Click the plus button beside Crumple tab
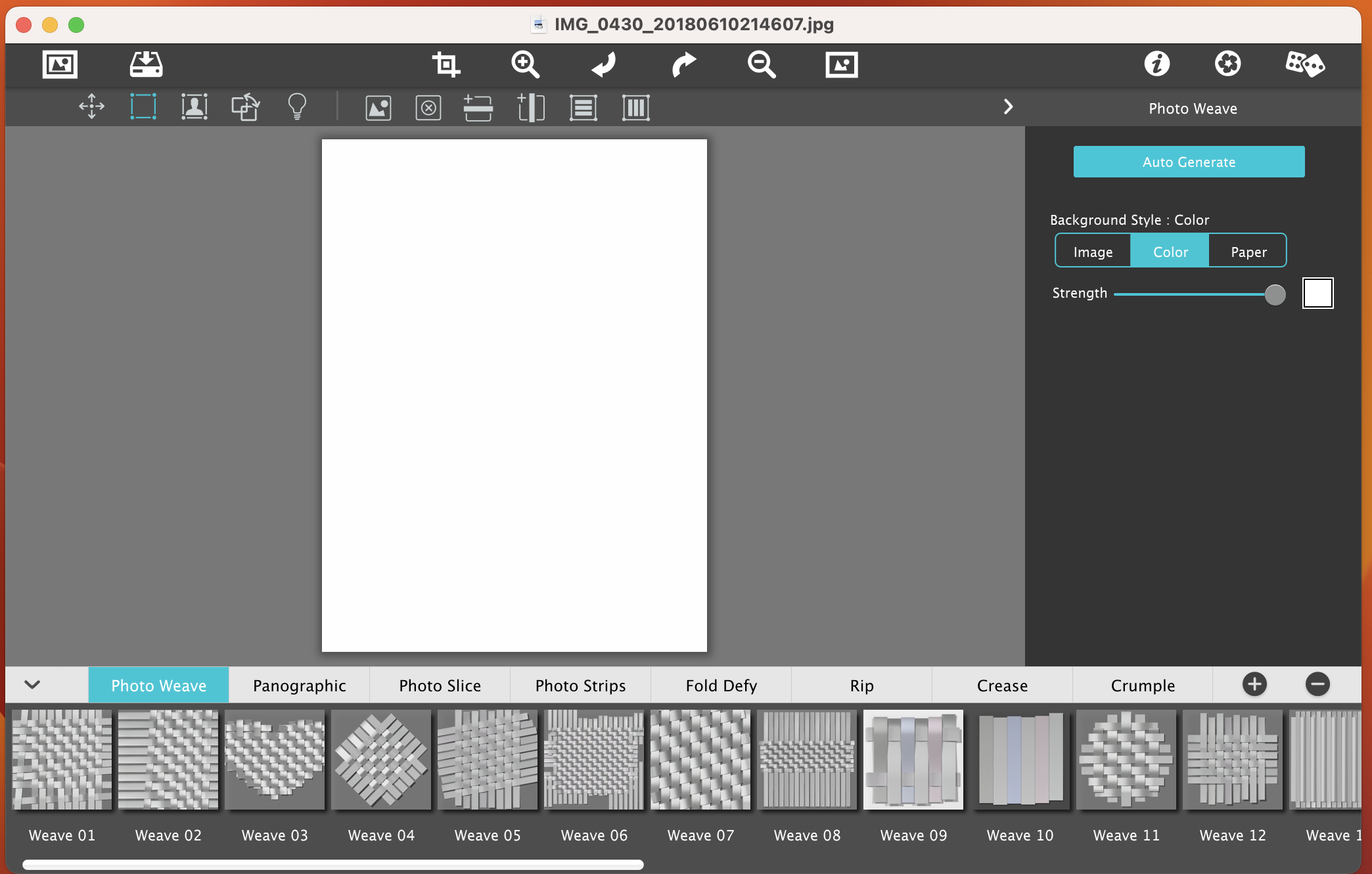 (x=1254, y=685)
